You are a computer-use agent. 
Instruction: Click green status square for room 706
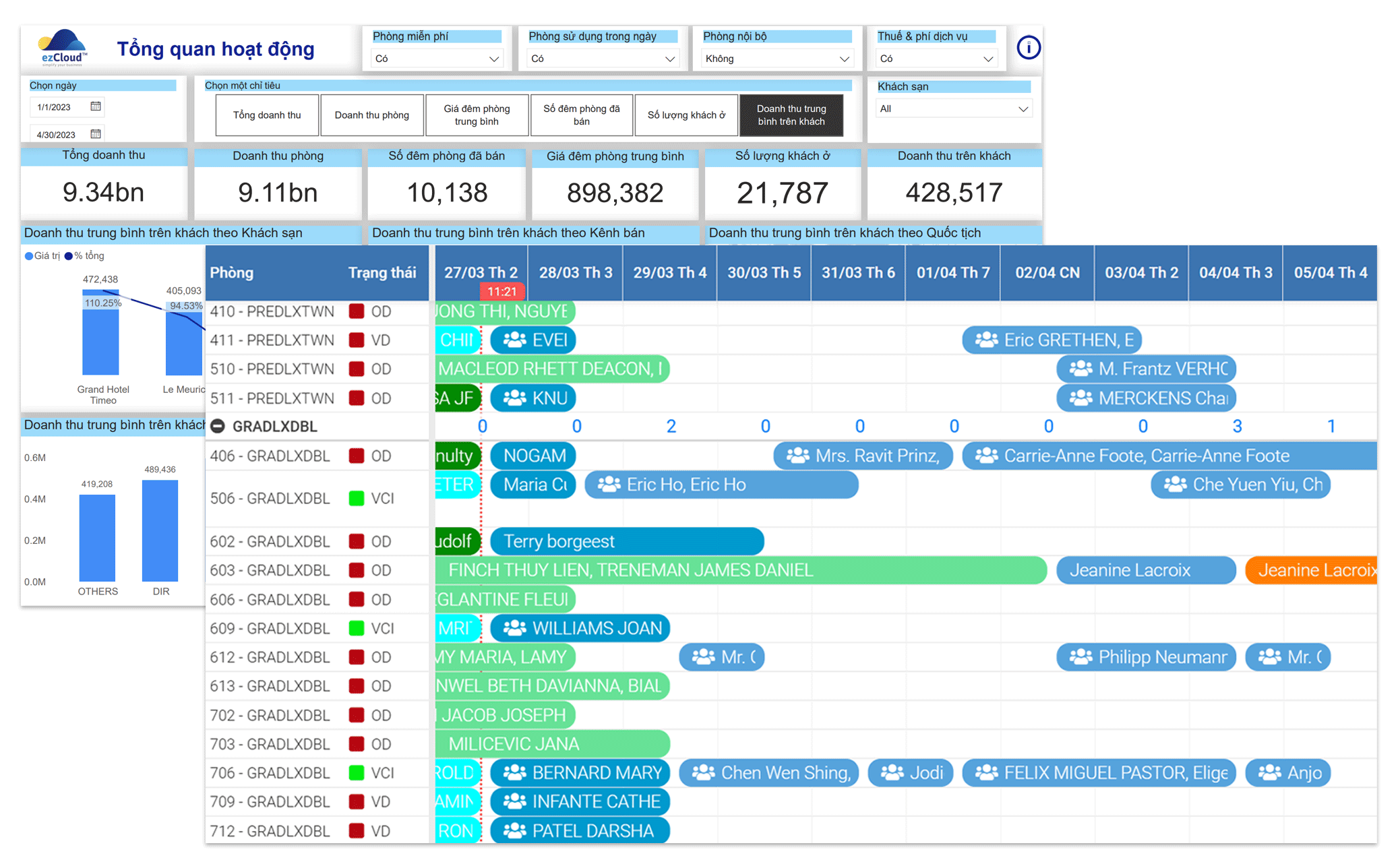click(357, 773)
